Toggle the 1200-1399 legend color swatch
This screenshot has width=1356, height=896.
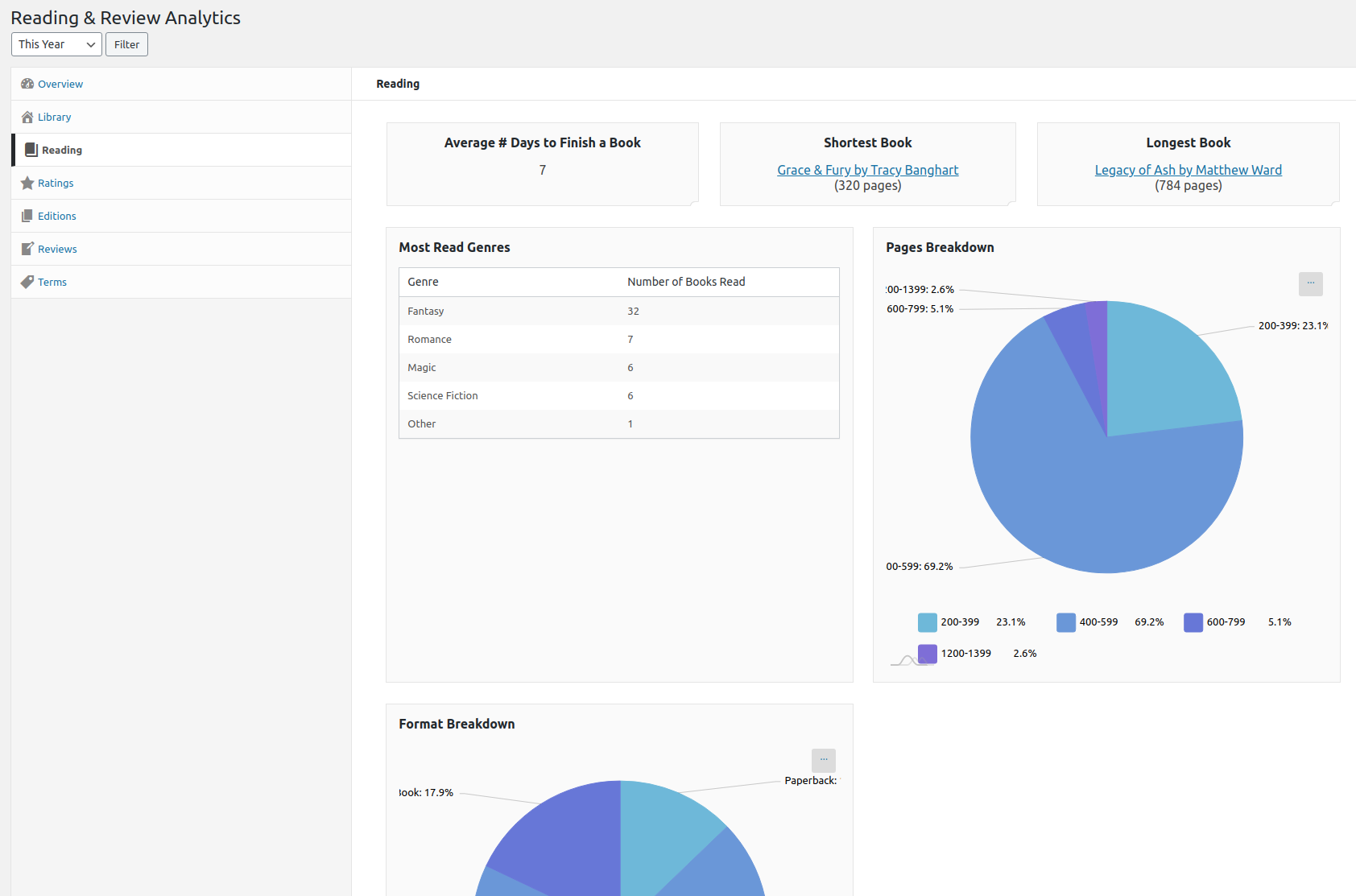[x=927, y=654]
